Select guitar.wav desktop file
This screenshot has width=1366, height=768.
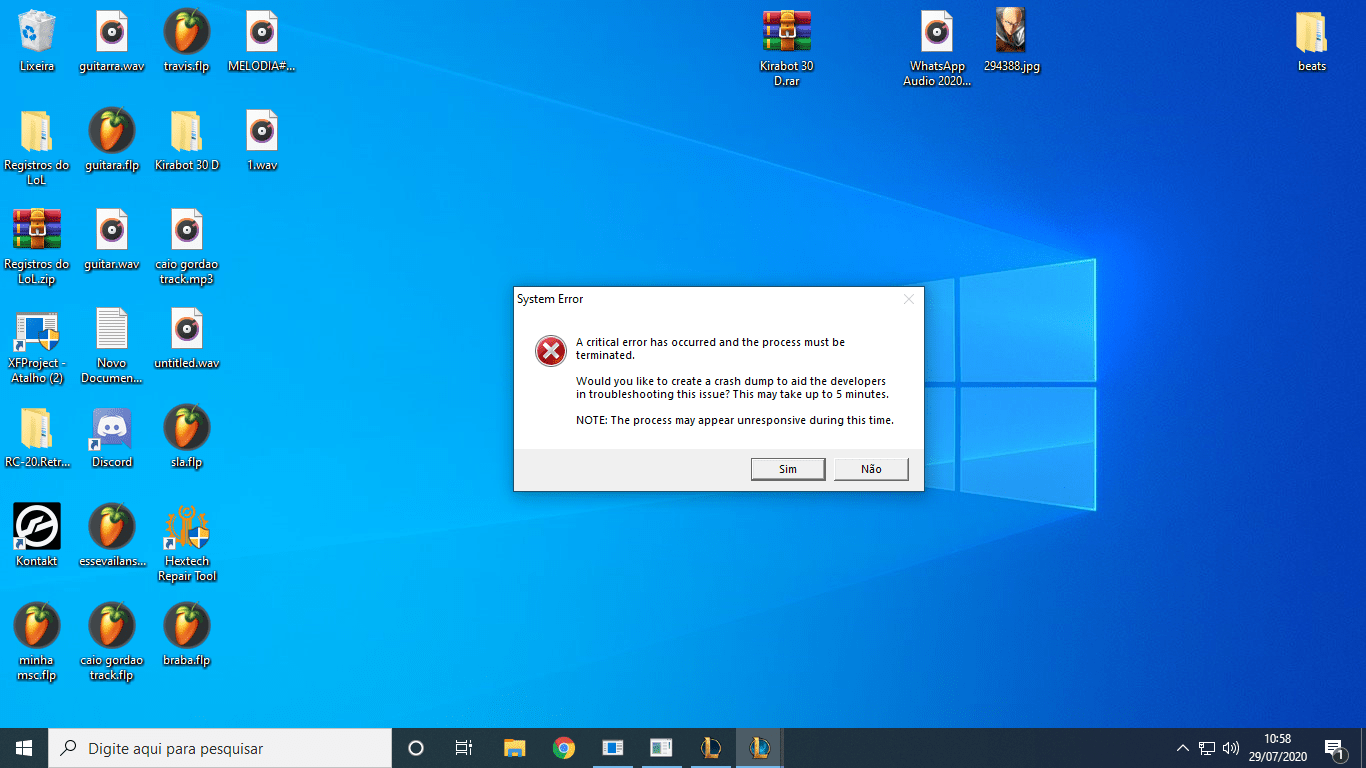coord(112,239)
